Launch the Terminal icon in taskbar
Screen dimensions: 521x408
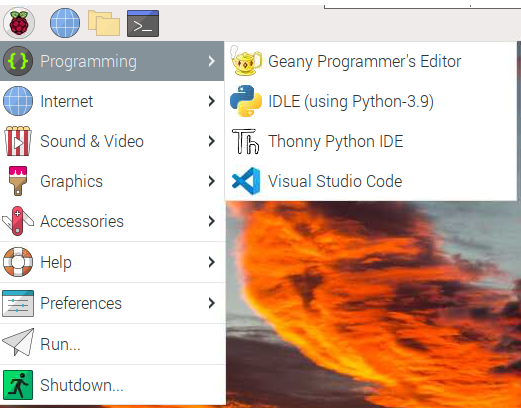143,23
